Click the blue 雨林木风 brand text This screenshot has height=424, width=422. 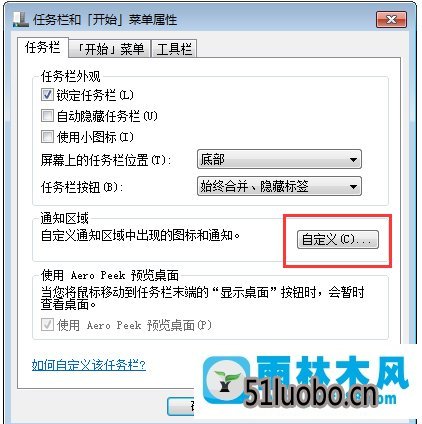click(x=333, y=371)
